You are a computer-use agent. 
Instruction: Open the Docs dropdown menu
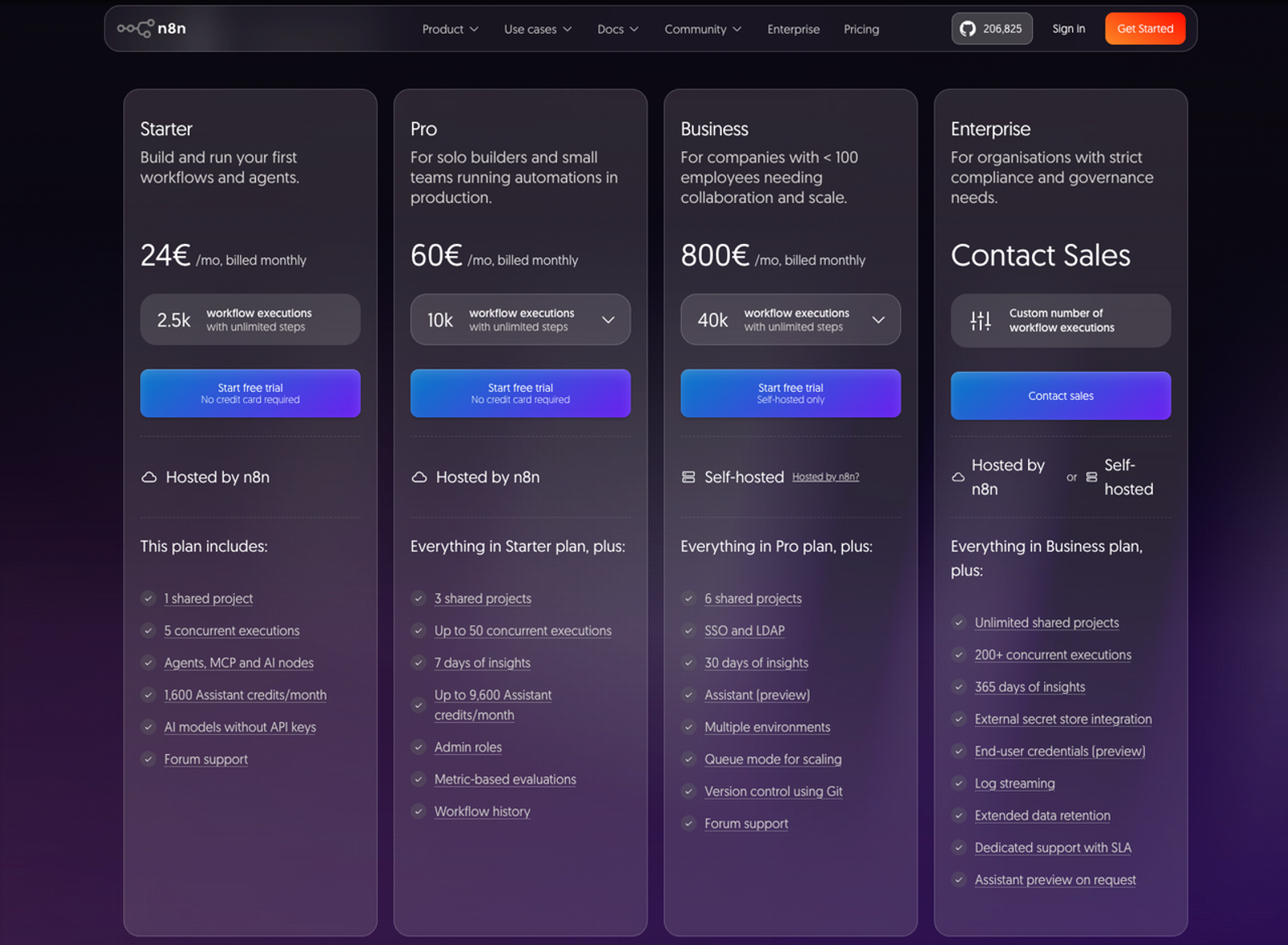coord(617,29)
